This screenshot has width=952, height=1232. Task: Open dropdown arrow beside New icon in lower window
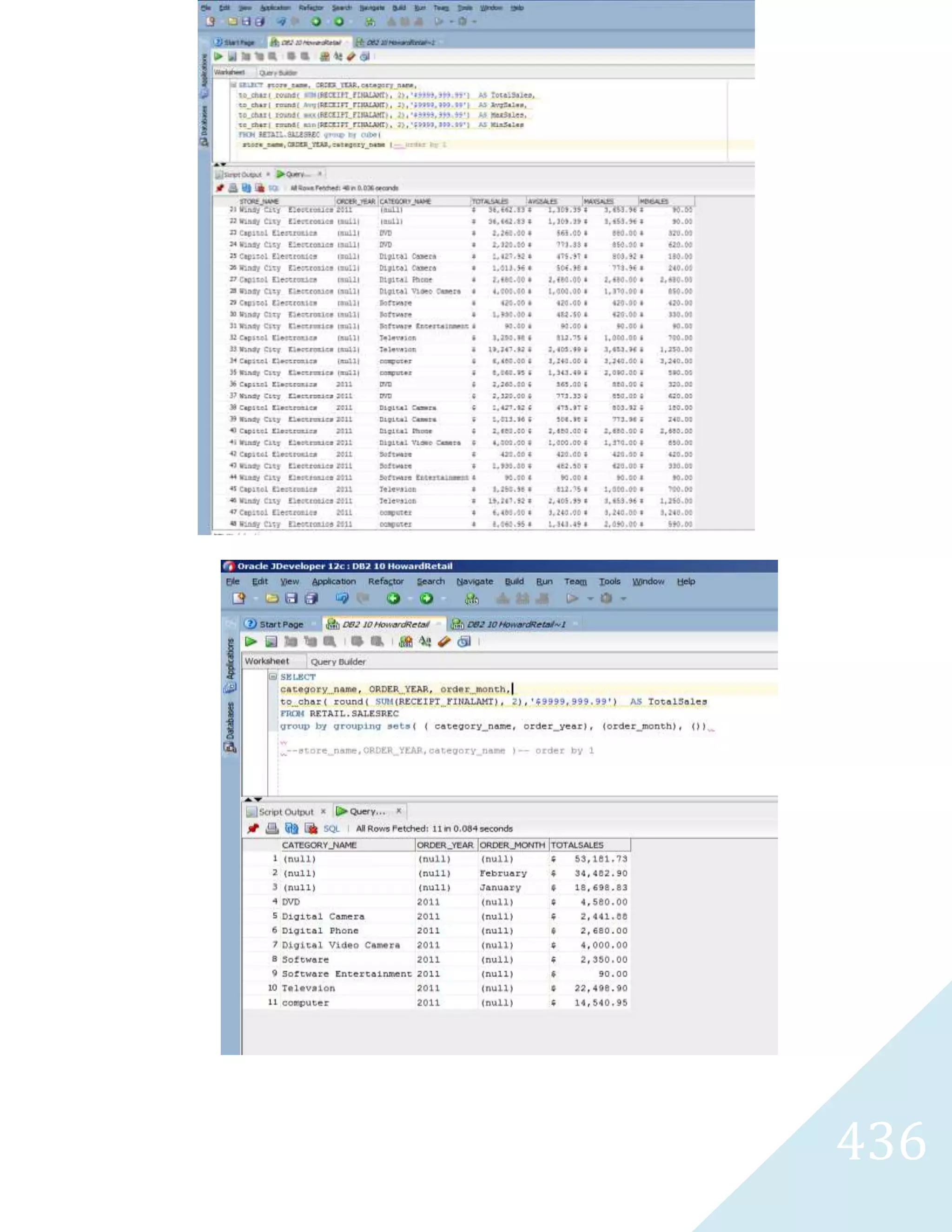pos(256,598)
